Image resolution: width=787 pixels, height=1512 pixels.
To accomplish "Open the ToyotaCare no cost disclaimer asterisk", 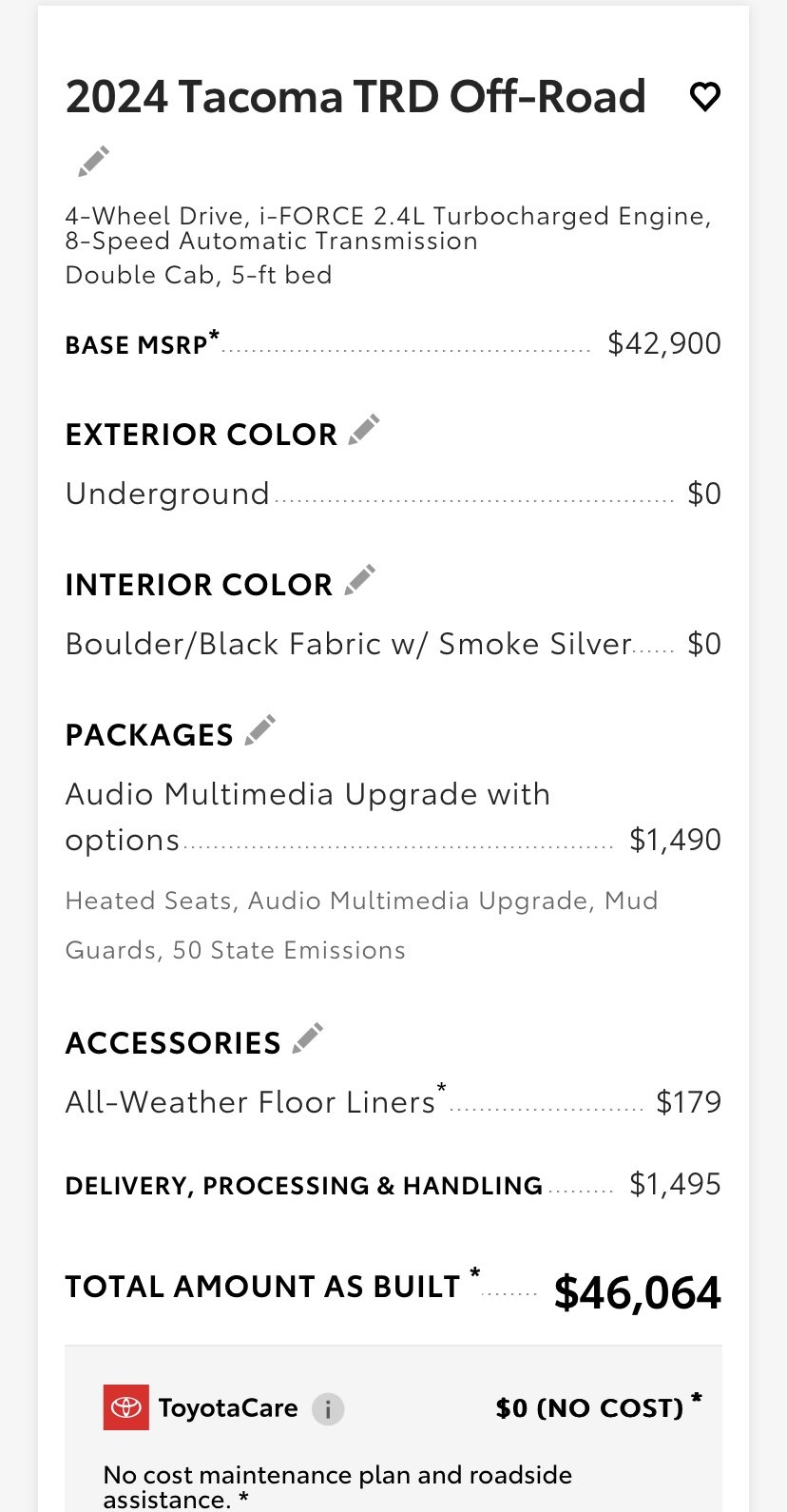I will pyautogui.click(x=697, y=1398).
